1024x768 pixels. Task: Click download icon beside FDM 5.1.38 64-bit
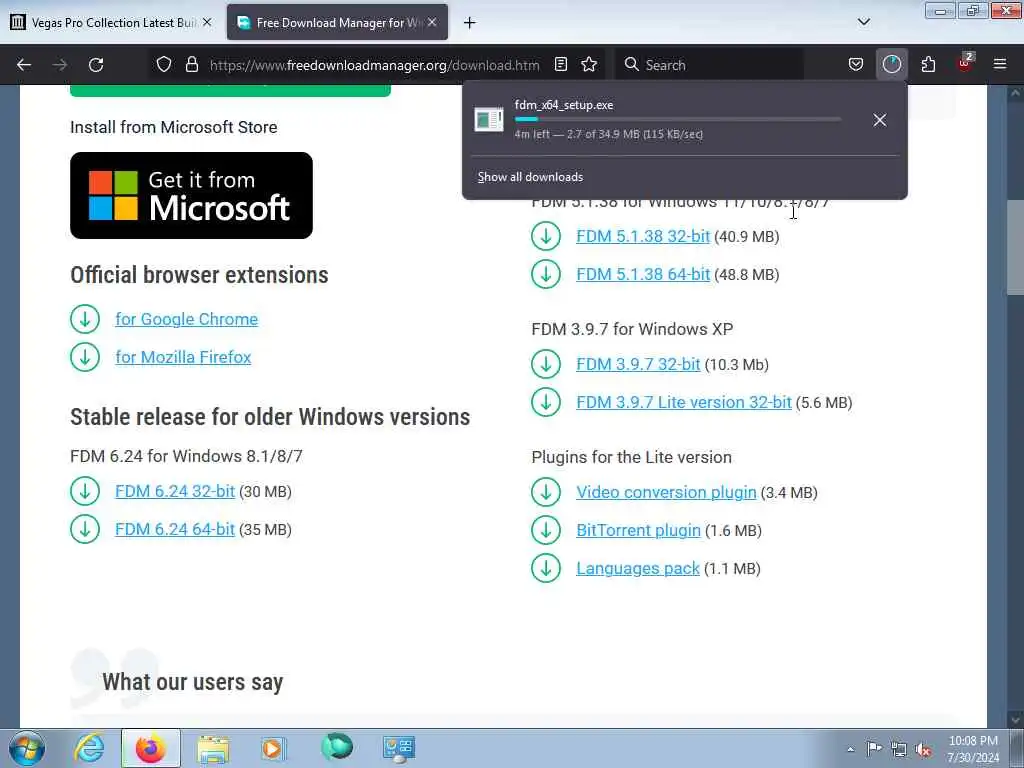[x=546, y=274]
